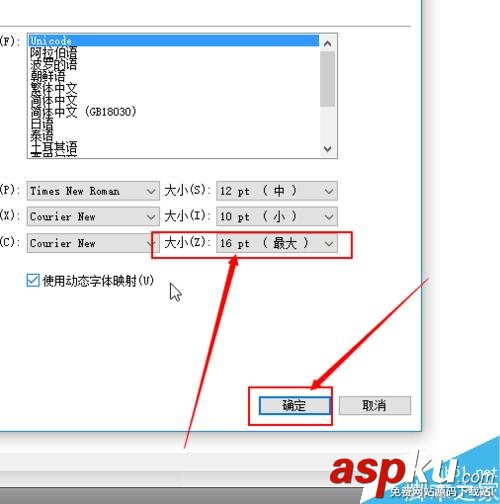
Task: Click the list scroll down arrow
Action: click(x=328, y=149)
